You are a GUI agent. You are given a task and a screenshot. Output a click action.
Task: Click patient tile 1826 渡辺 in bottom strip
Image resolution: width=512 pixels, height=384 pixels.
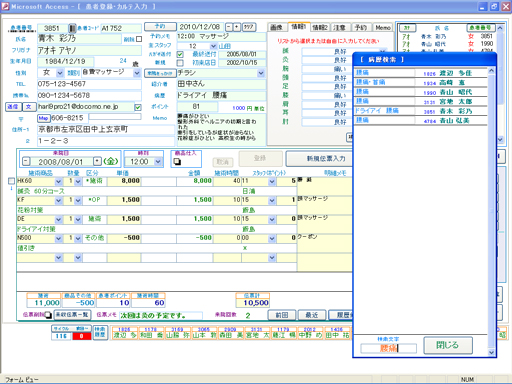(124, 333)
